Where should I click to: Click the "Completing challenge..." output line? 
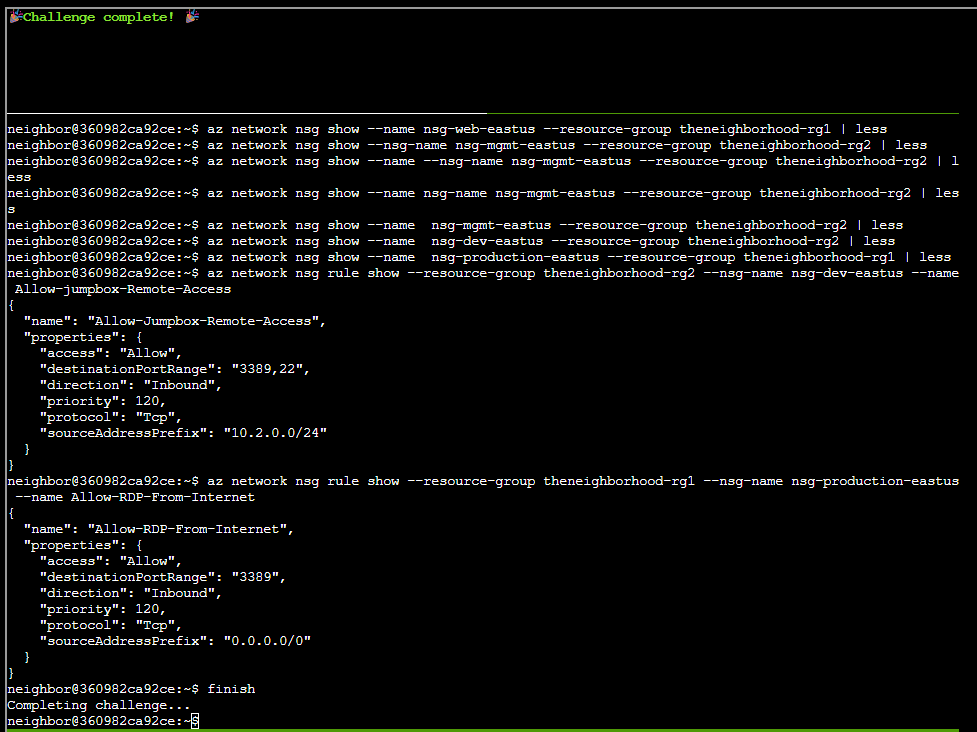coord(98,705)
